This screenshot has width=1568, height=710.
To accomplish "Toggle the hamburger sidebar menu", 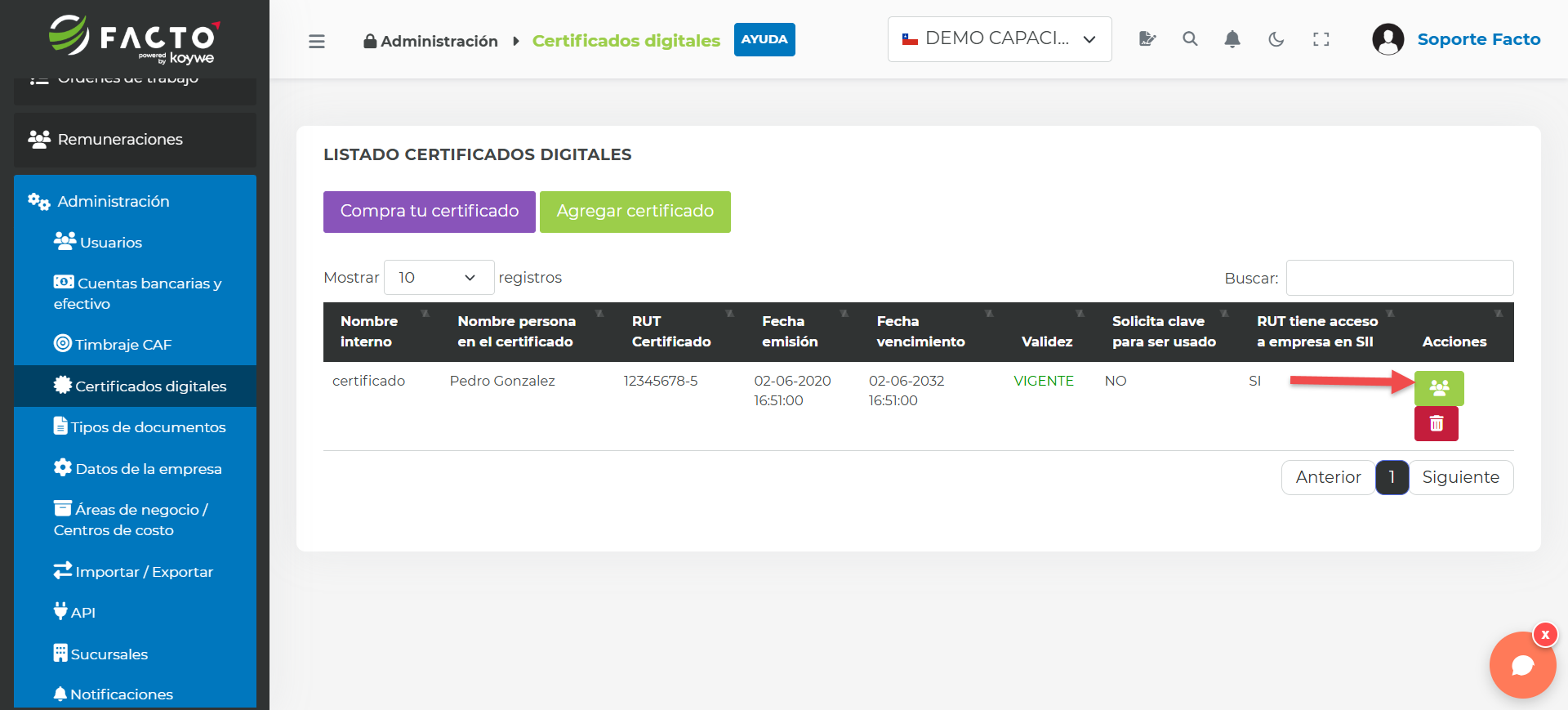I will click(317, 41).
